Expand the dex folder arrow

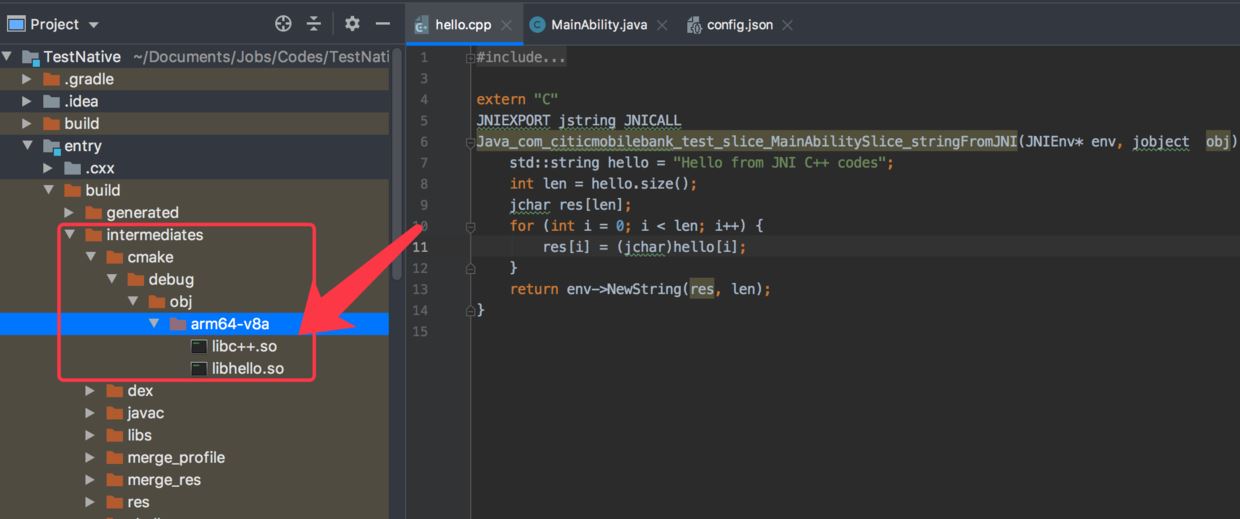click(91, 391)
